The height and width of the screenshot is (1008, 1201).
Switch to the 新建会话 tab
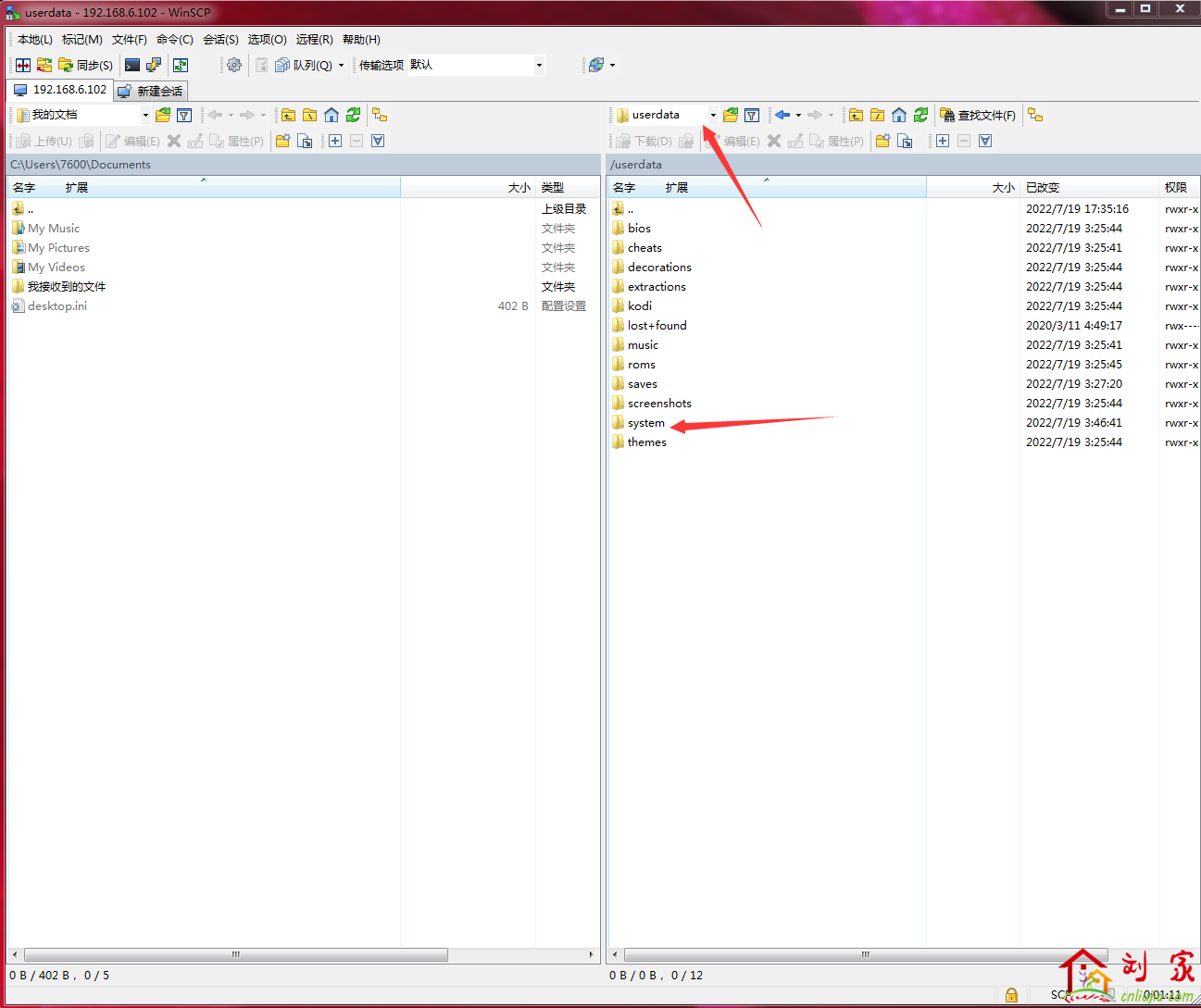point(151,91)
